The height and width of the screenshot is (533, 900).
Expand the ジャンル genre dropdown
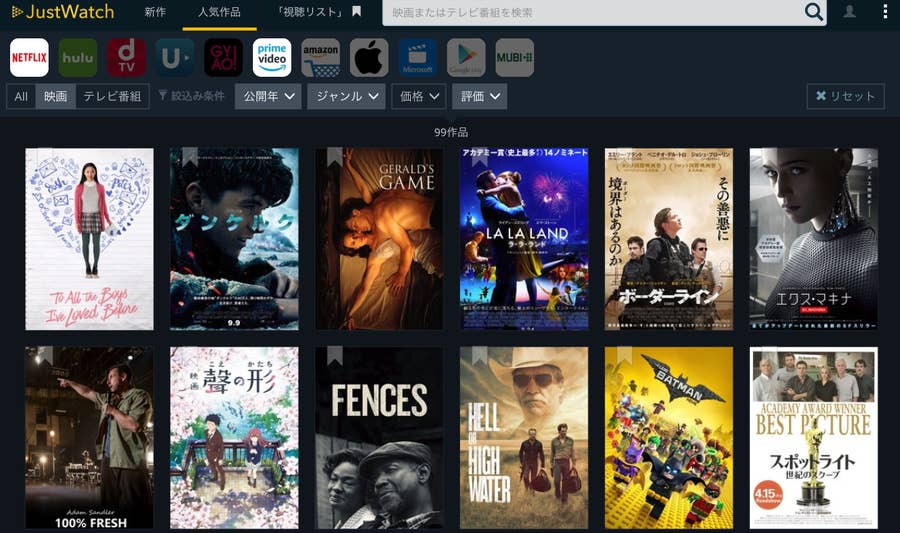point(346,96)
